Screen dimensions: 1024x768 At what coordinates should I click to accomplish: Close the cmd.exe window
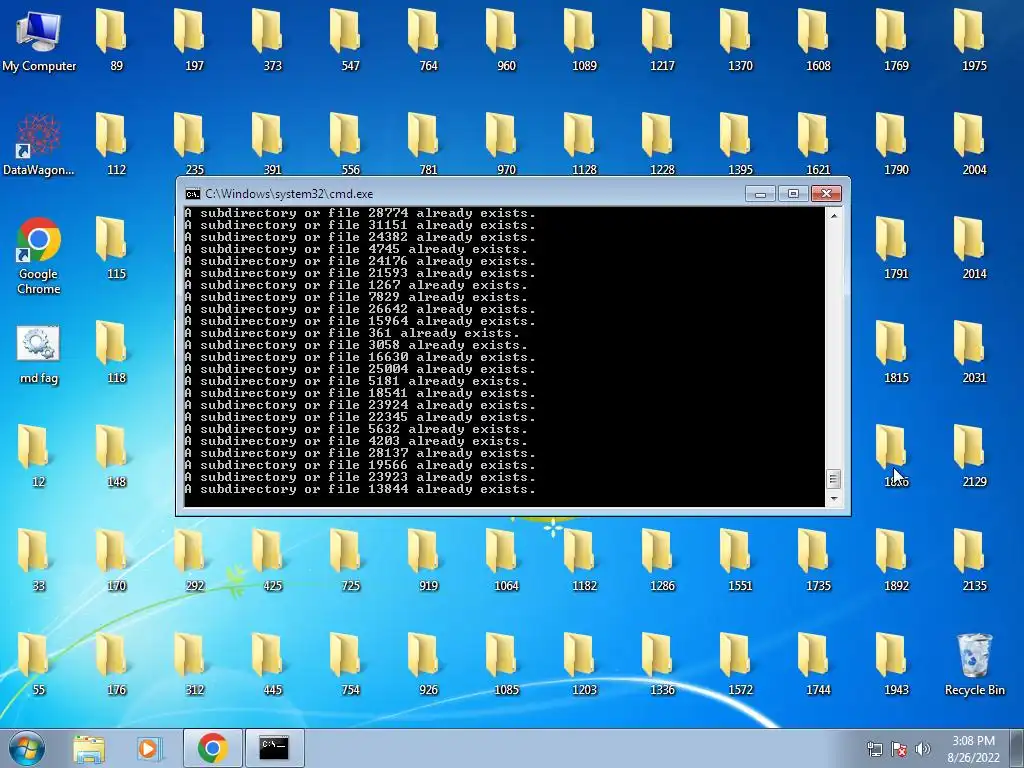click(826, 194)
